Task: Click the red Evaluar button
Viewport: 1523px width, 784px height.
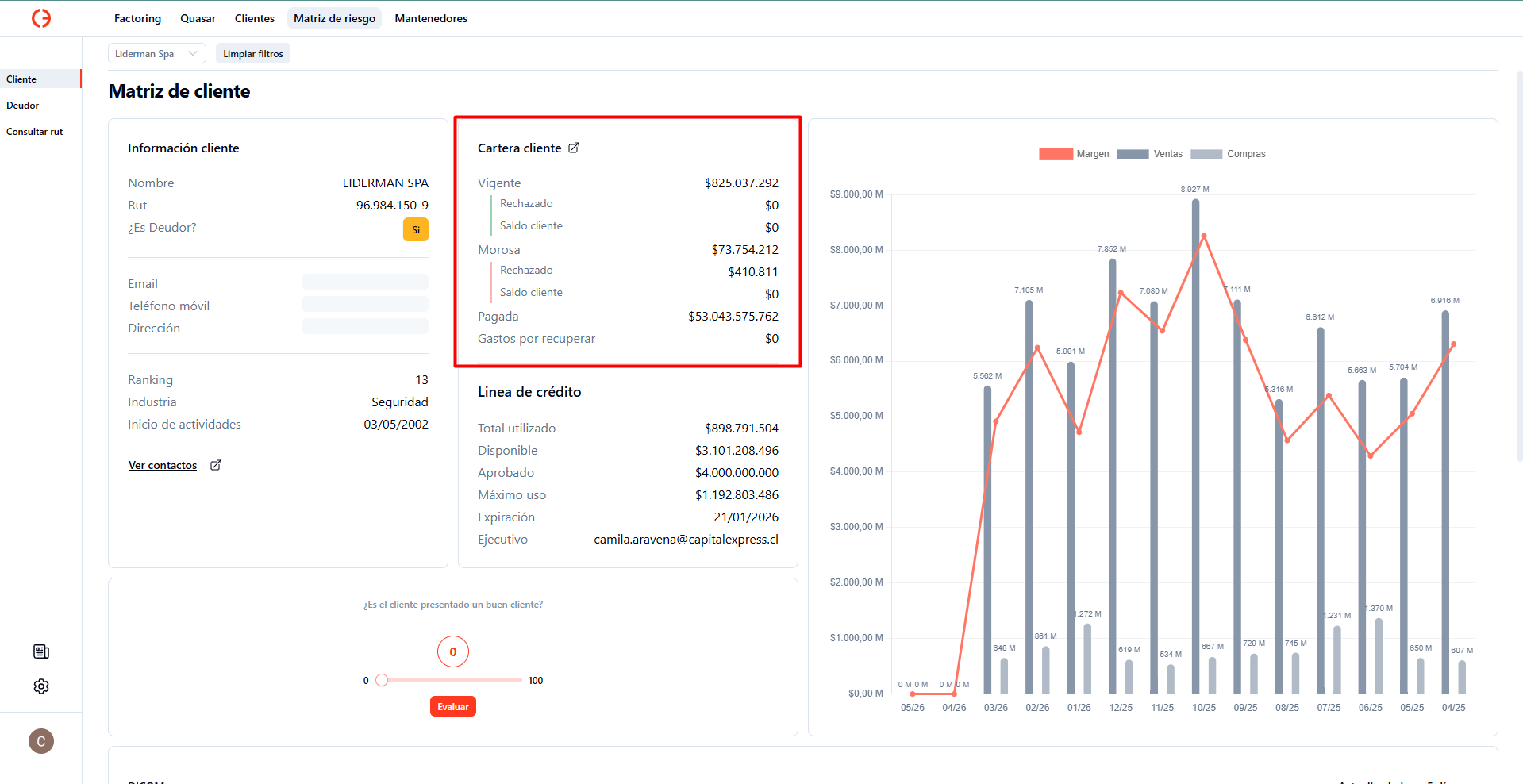Action: click(452, 706)
